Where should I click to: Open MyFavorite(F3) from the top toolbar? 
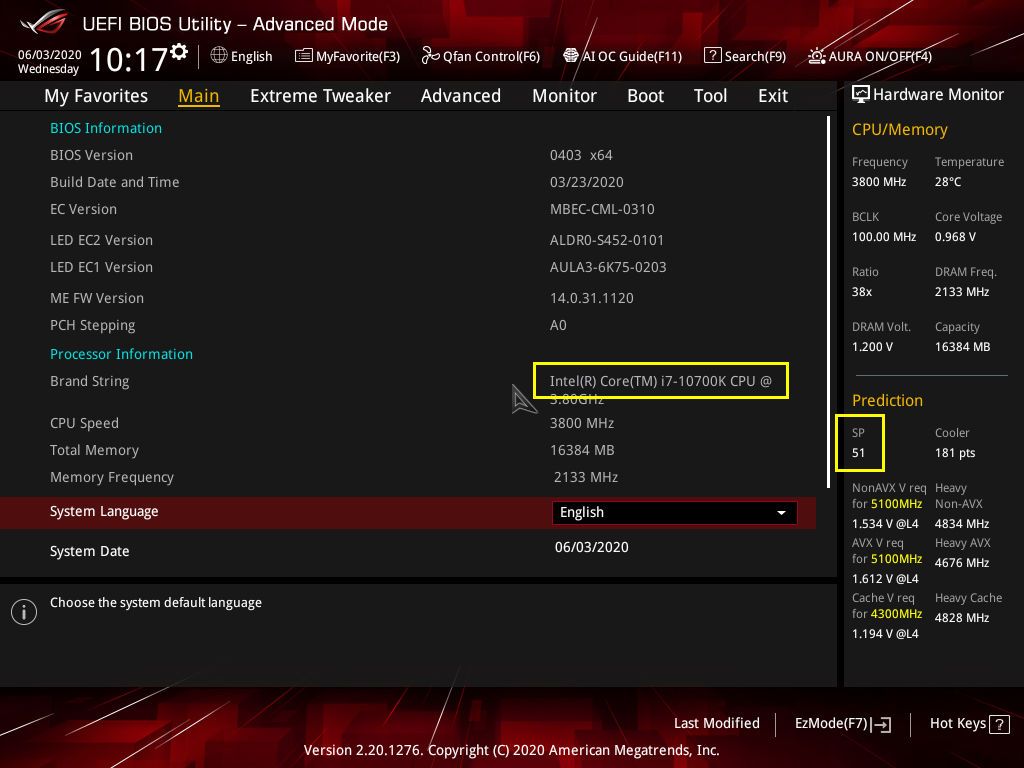347,56
